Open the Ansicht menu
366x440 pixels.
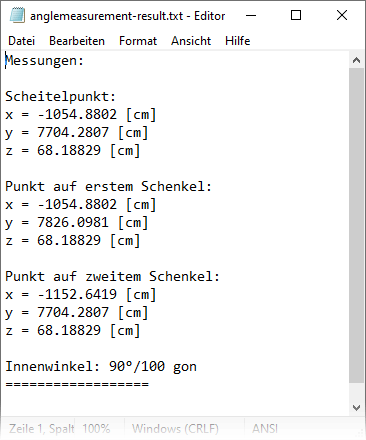pyautogui.click(x=191, y=41)
